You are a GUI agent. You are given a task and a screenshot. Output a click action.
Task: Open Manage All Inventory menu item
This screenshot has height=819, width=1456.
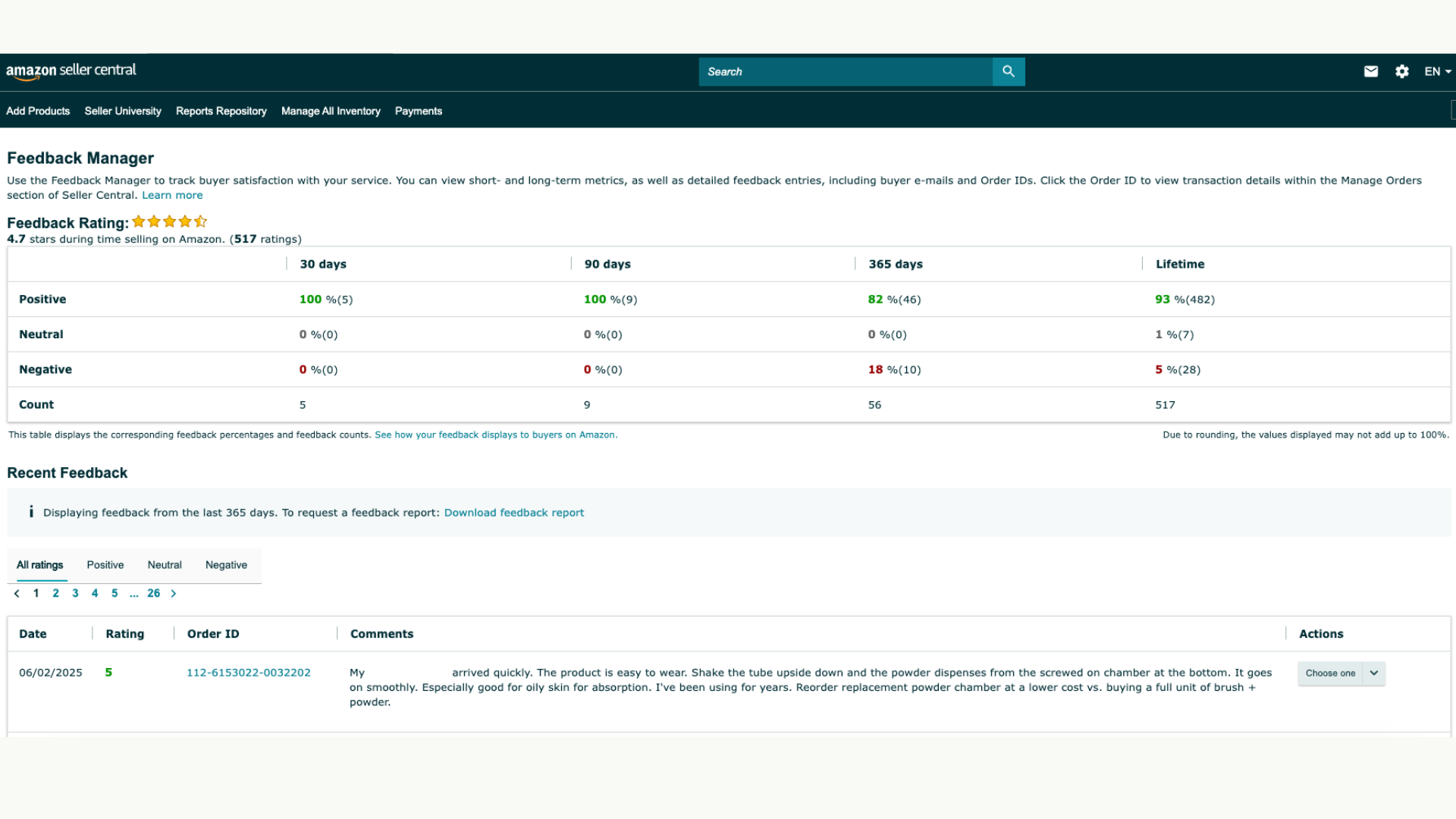pos(331,111)
